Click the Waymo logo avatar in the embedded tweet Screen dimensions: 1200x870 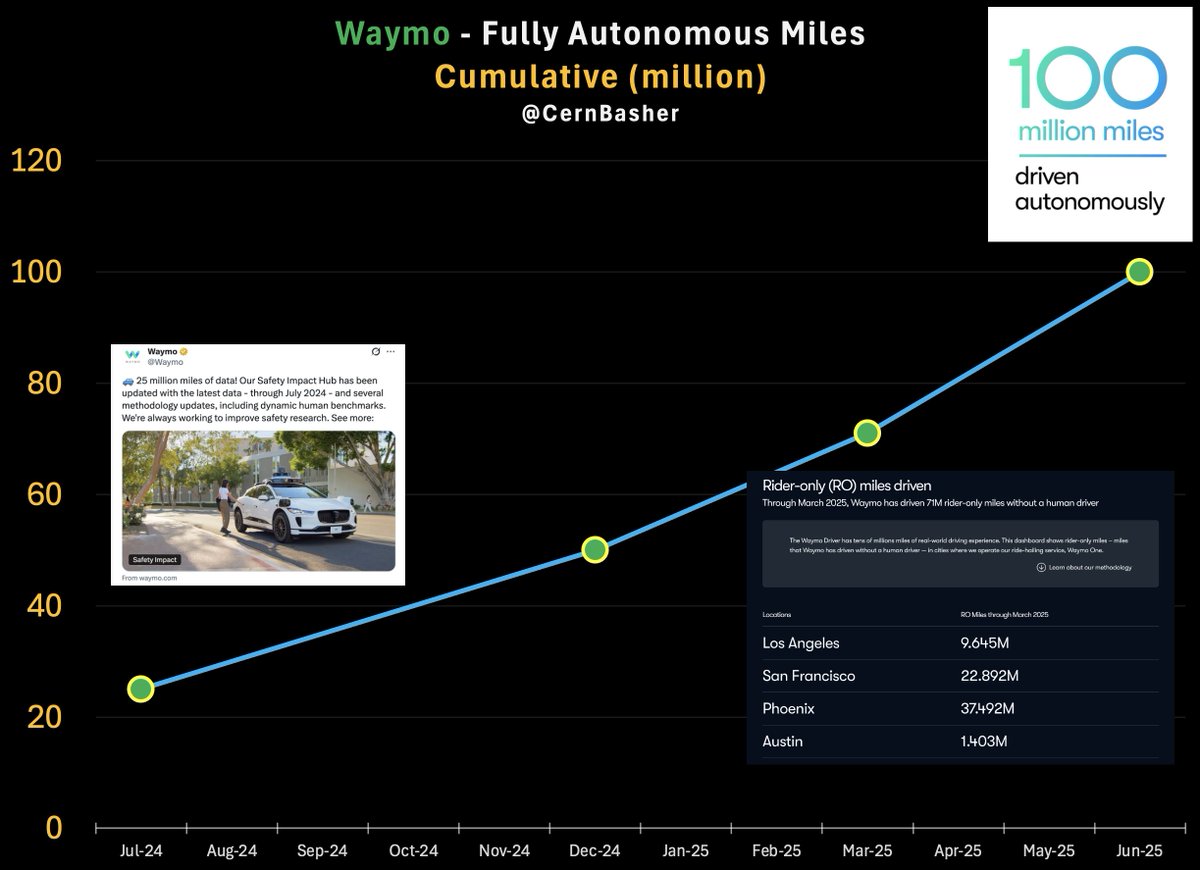(132, 356)
